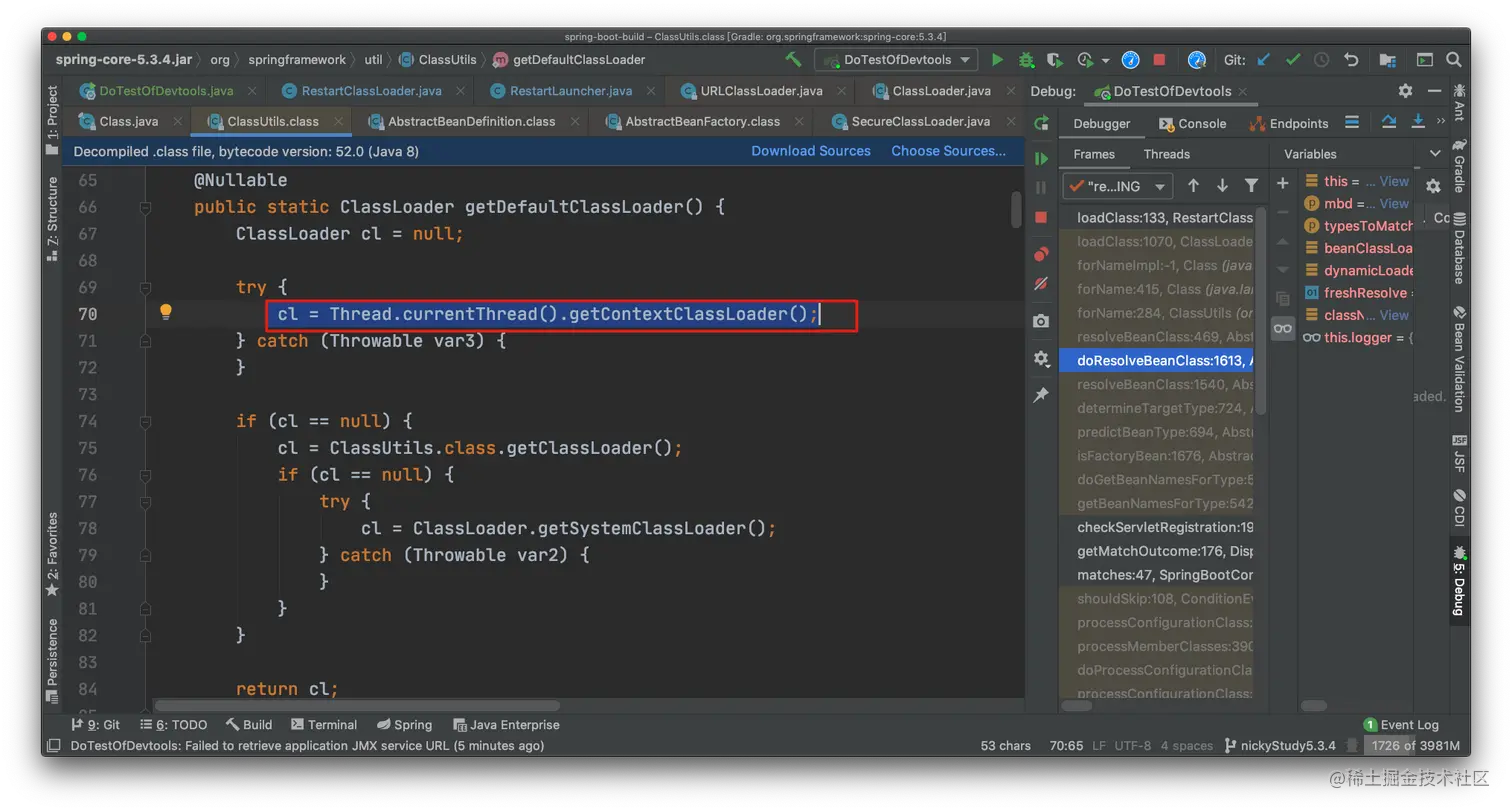This screenshot has width=1512, height=811.
Task: Close the ClassUtils.class editor tab
Action: [338, 122]
